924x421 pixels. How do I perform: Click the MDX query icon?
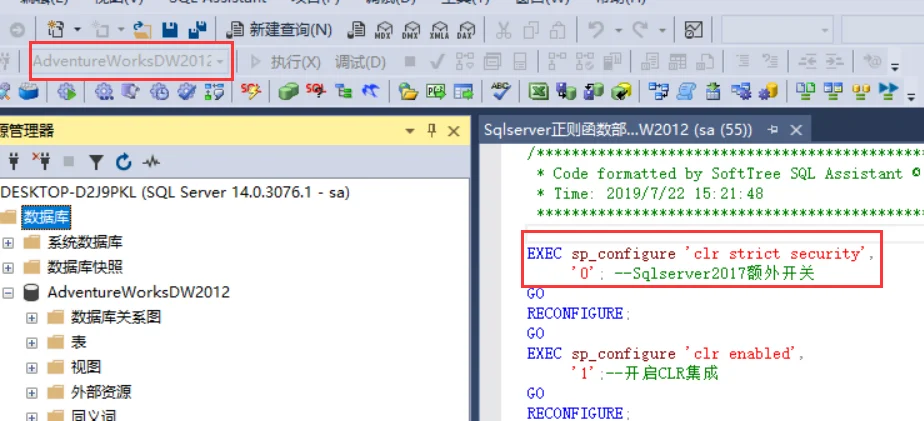click(x=384, y=29)
